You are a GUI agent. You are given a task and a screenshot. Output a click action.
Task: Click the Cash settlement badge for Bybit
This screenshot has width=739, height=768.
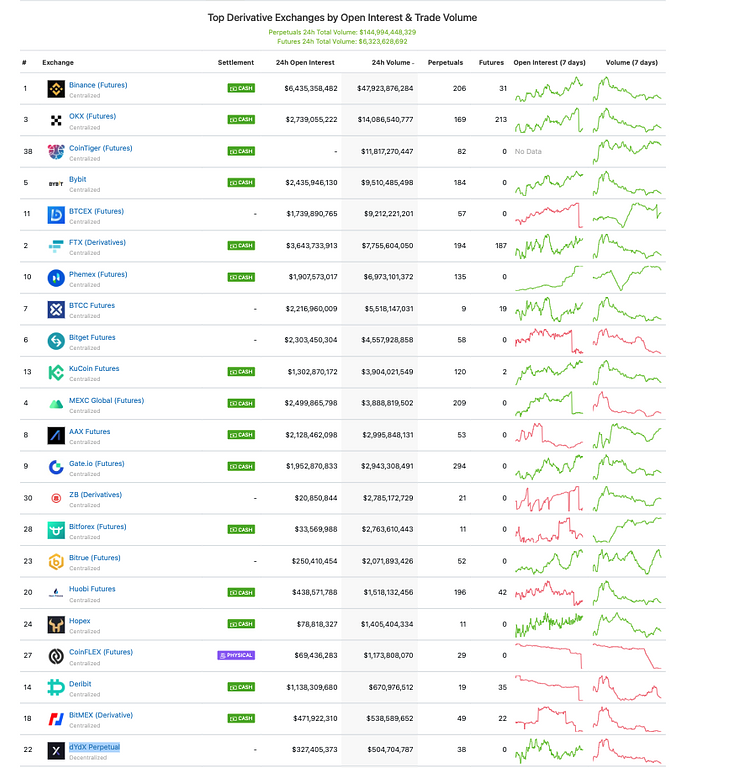point(241,183)
